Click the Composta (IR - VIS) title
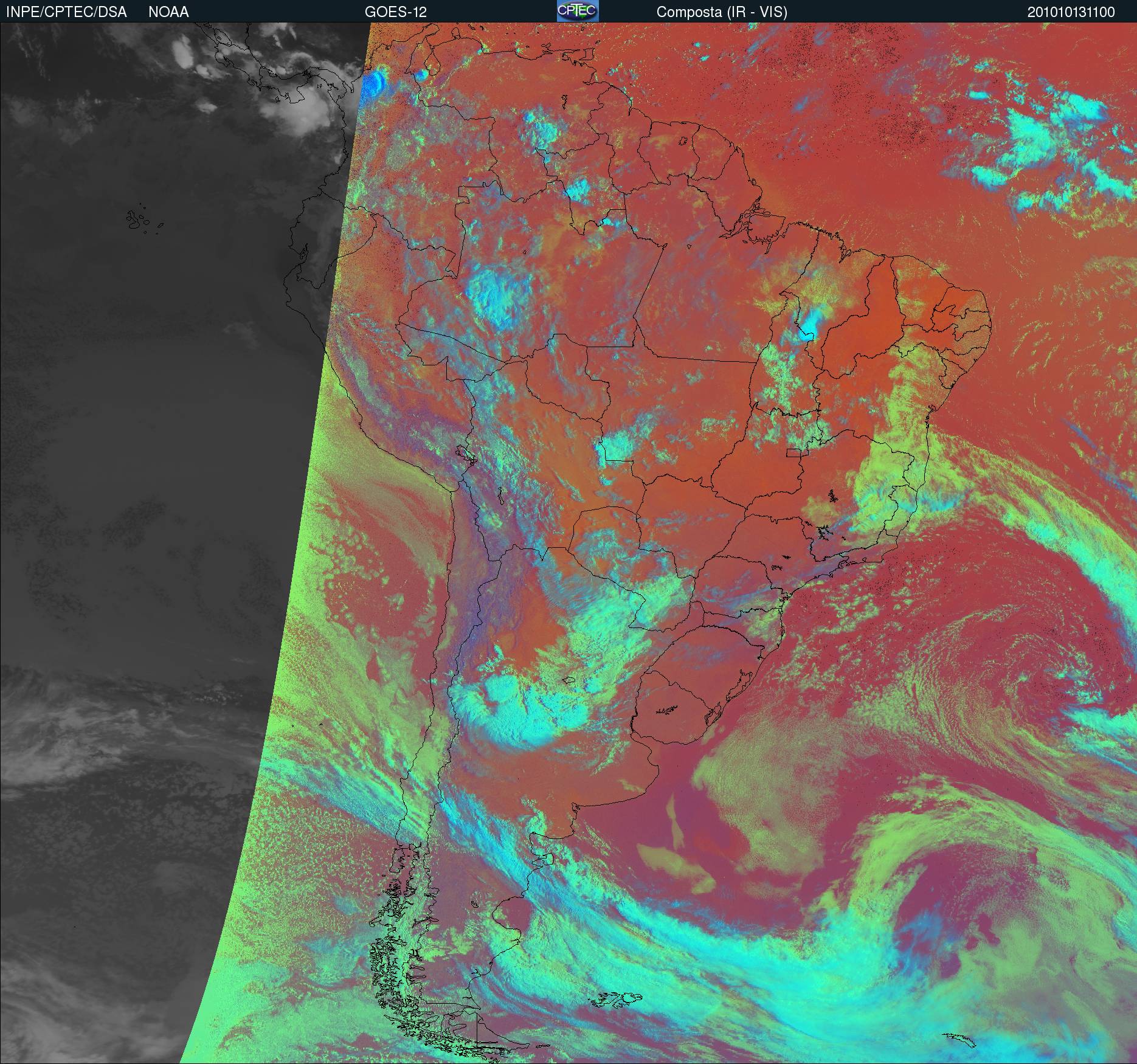This screenshot has height=1064, width=1137. pos(722,12)
